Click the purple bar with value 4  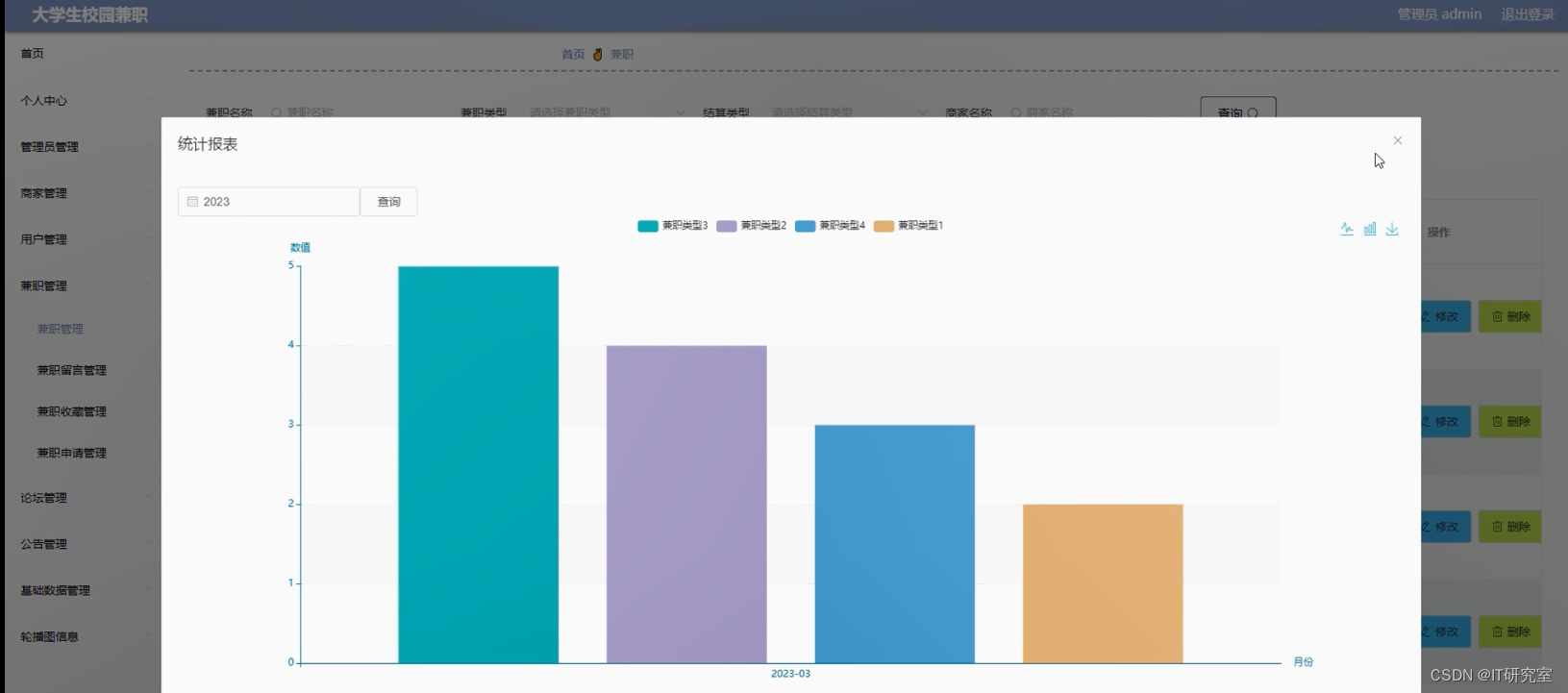point(686,505)
